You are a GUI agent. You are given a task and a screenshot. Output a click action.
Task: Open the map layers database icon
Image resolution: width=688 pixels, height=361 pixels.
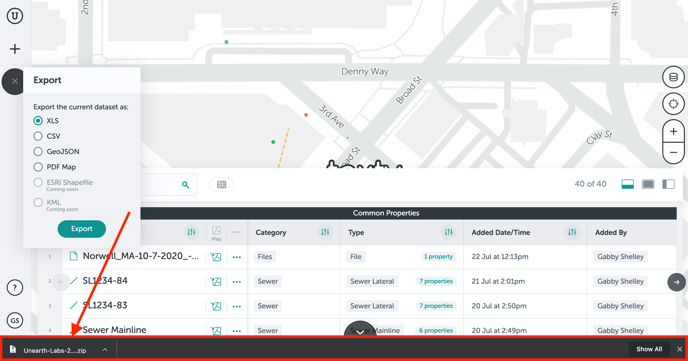673,77
